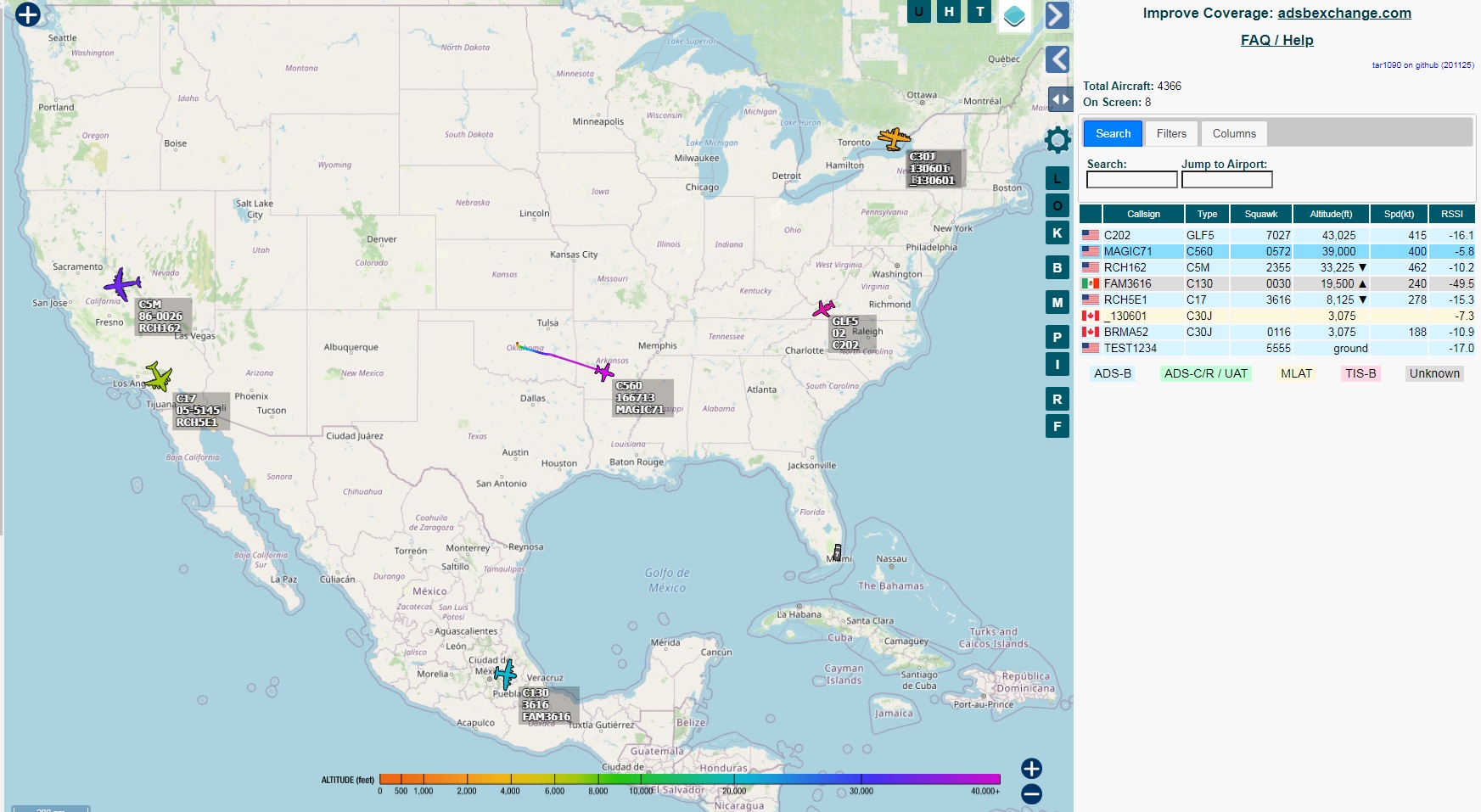1481x812 pixels.
Task: Toggle the O map button
Action: coord(1057,205)
